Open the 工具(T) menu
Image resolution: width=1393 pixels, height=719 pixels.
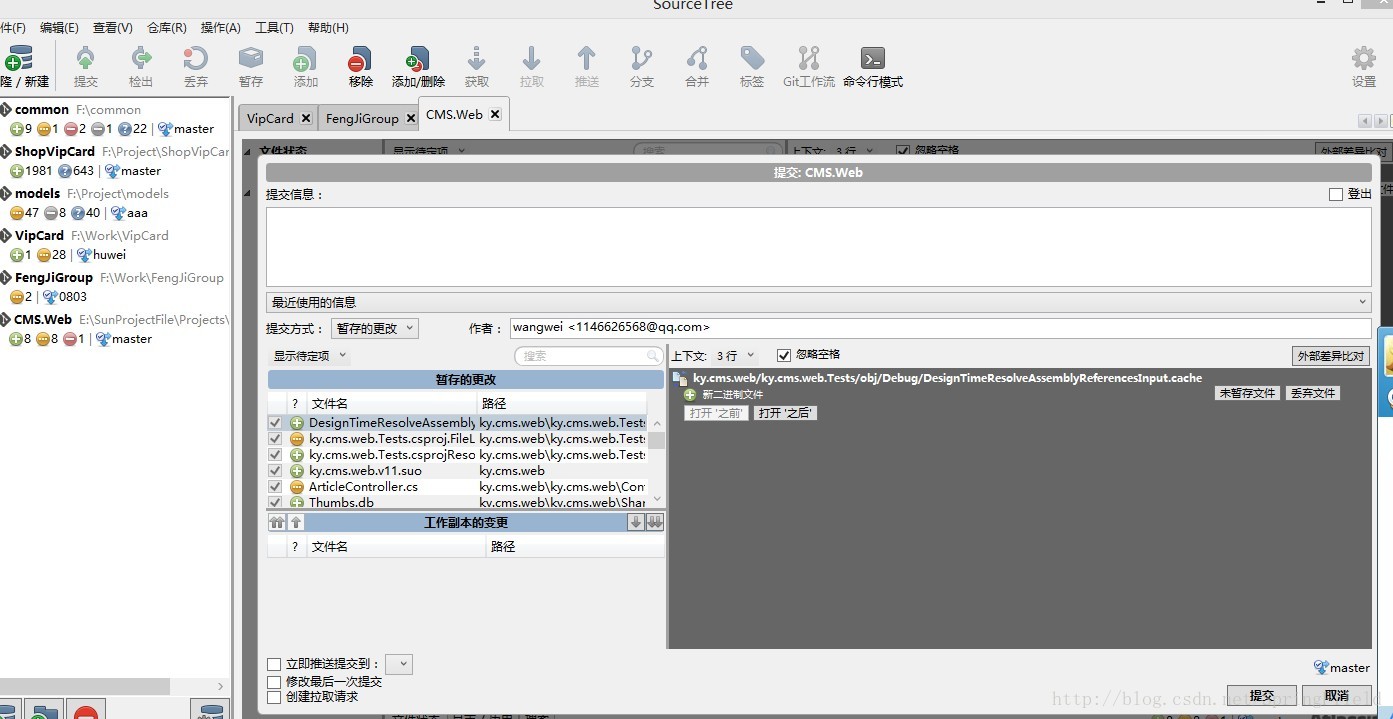click(x=274, y=28)
